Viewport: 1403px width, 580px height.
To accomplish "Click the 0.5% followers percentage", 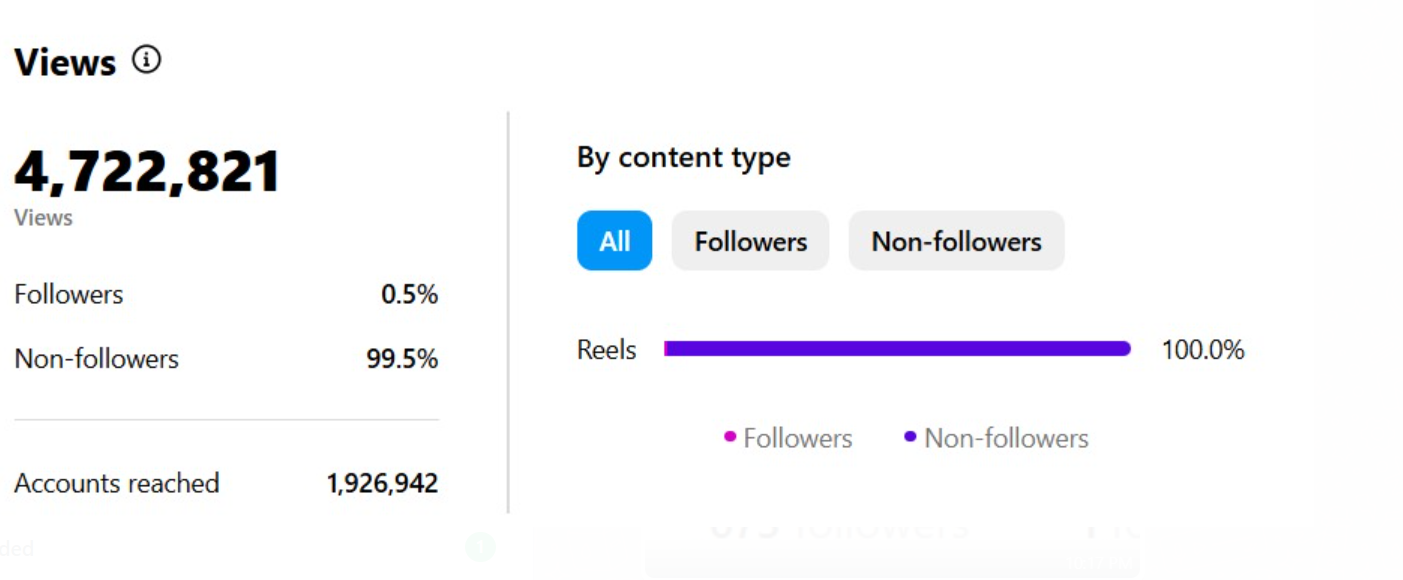I will (x=410, y=295).
